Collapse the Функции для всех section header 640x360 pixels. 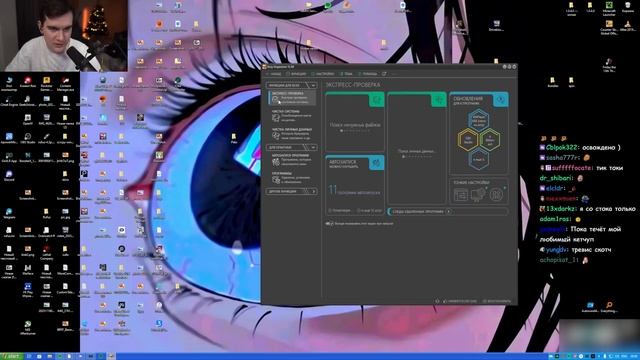[291, 85]
